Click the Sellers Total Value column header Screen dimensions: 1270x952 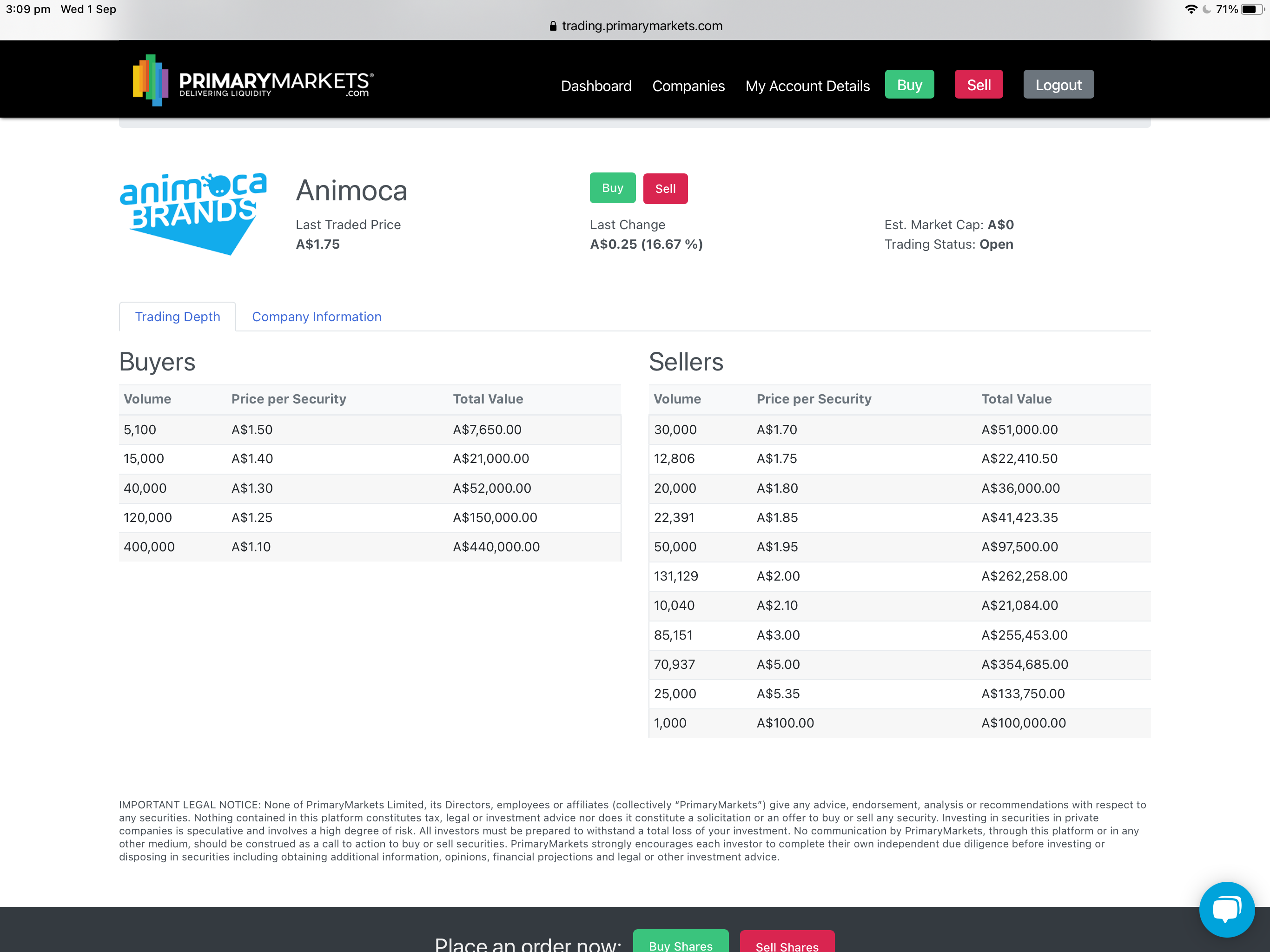[1016, 399]
